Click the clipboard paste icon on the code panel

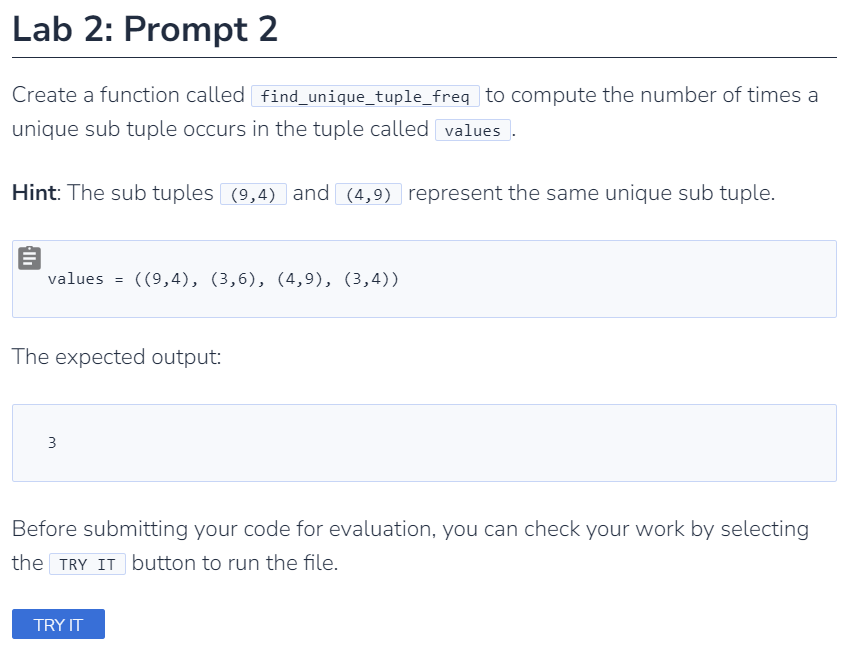pos(29,258)
